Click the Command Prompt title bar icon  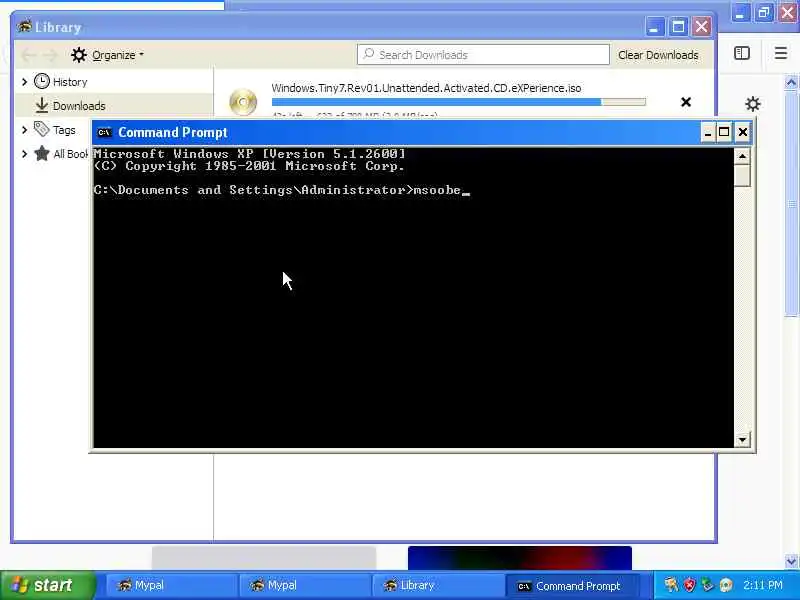pyautogui.click(x=104, y=133)
